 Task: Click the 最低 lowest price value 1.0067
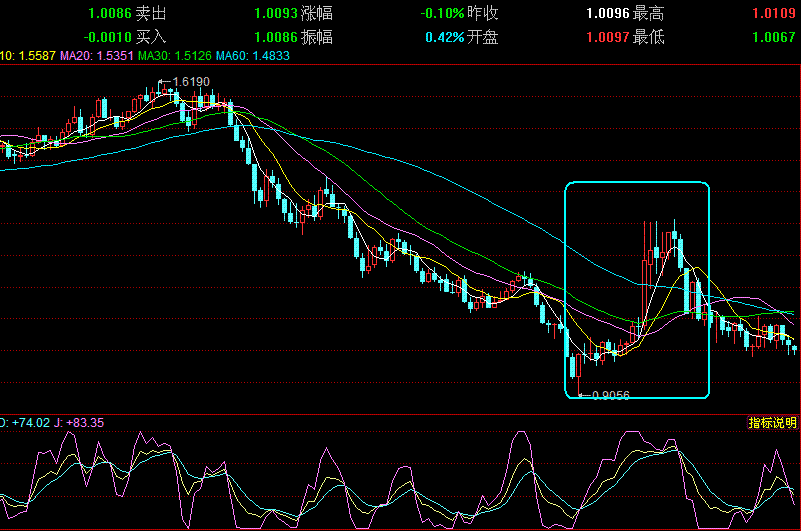pyautogui.click(x=776, y=37)
